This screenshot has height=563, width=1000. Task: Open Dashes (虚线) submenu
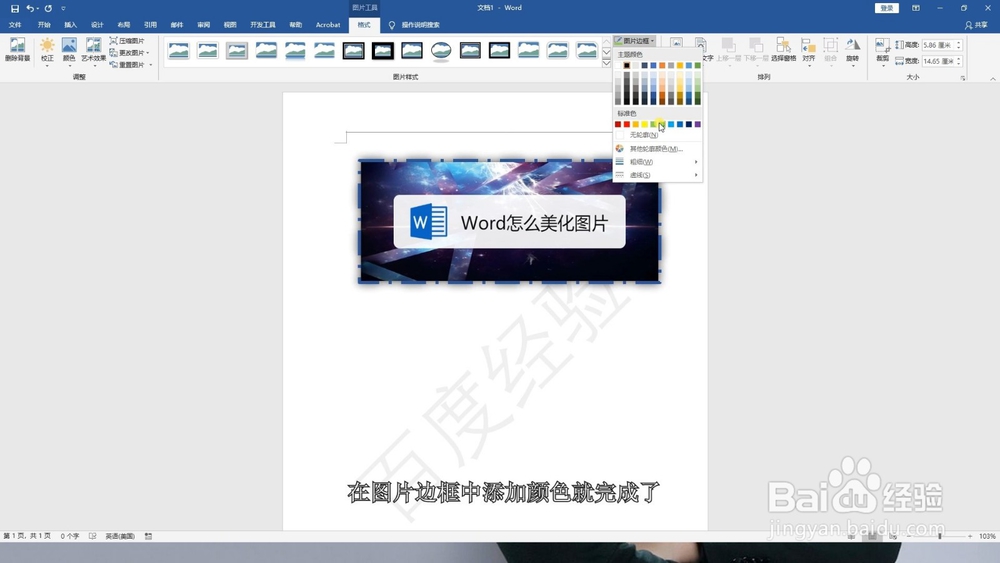657,175
